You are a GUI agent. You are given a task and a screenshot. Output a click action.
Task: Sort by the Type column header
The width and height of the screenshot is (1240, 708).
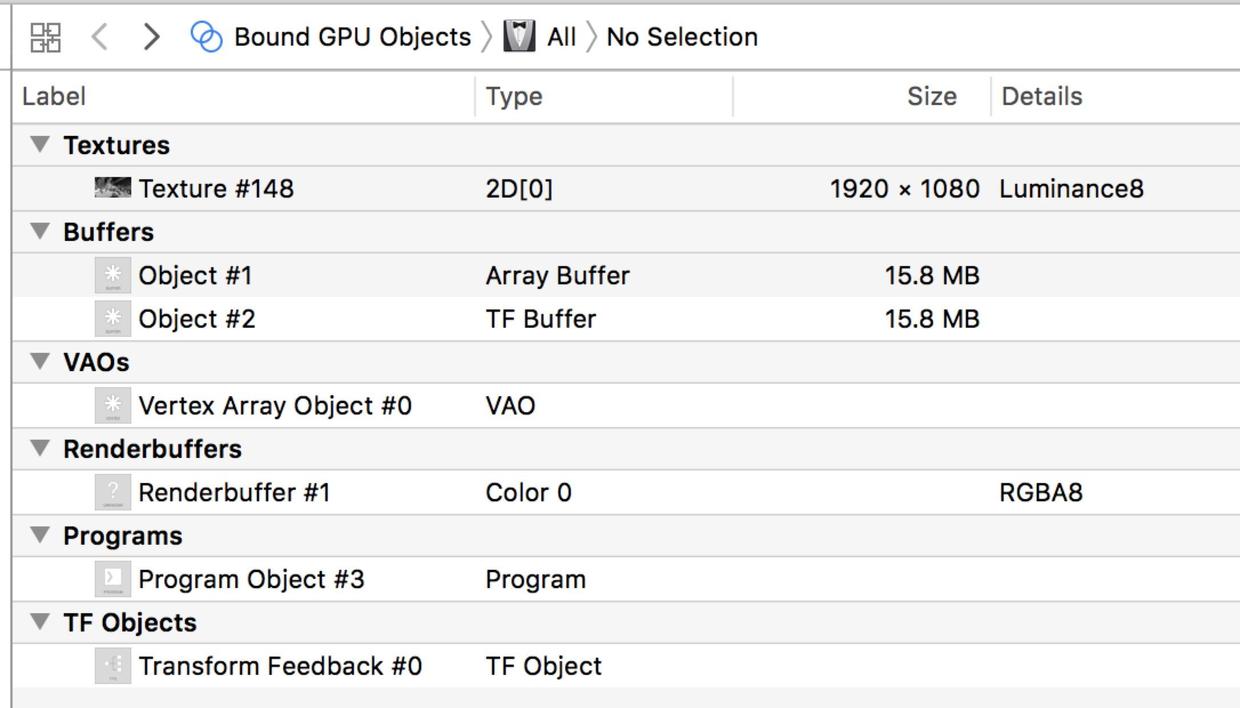coord(514,96)
